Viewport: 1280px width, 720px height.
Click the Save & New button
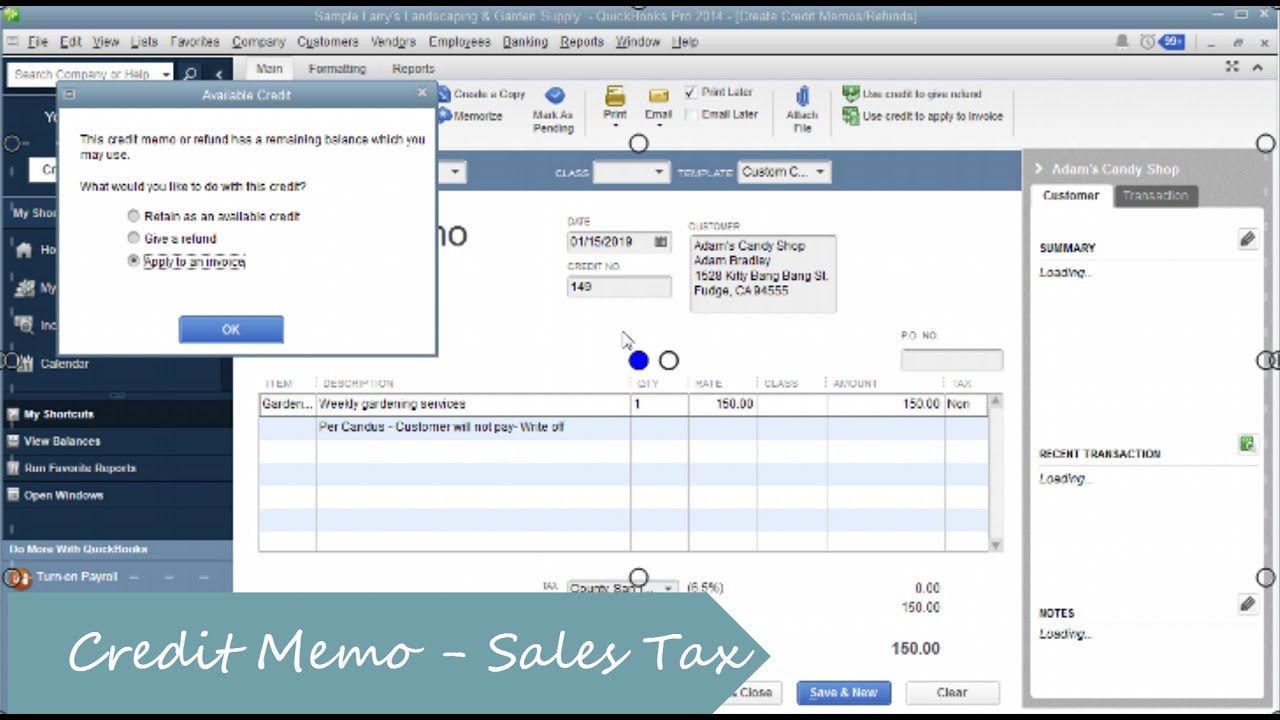point(844,692)
